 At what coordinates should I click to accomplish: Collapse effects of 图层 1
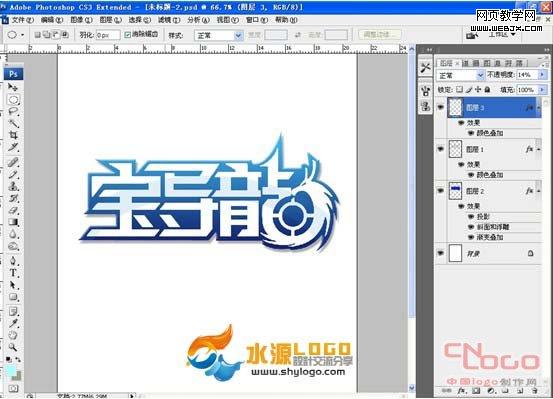[539, 150]
